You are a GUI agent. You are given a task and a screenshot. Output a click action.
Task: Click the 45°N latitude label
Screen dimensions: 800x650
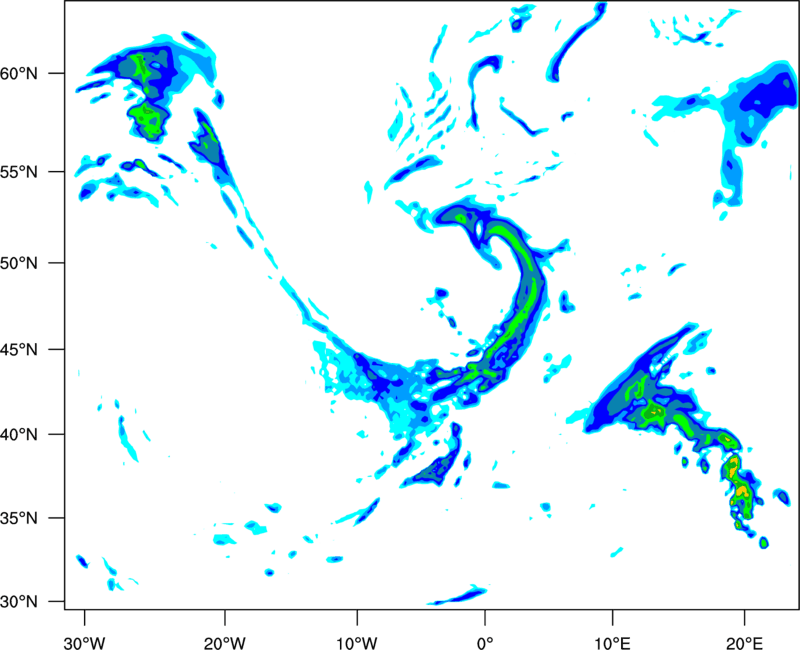pyautogui.click(x=19, y=349)
